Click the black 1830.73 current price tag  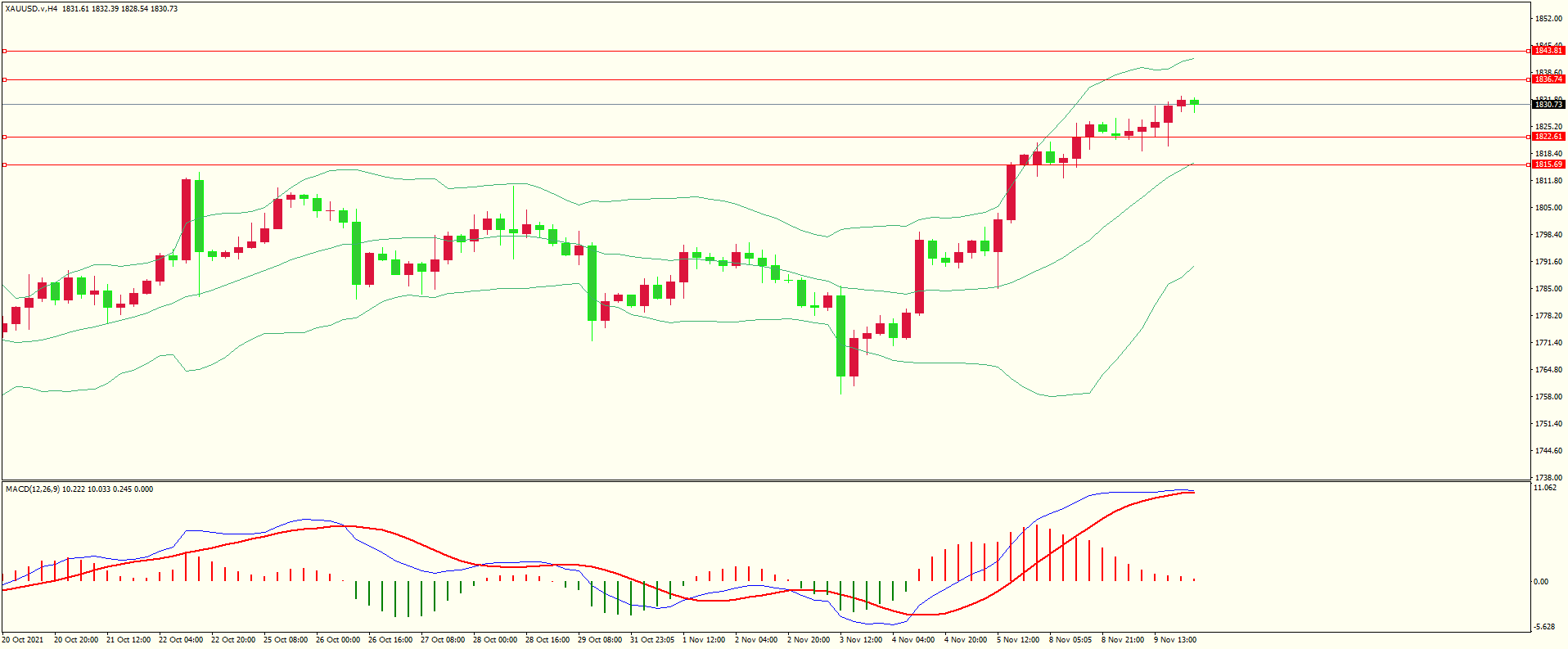coord(1548,105)
